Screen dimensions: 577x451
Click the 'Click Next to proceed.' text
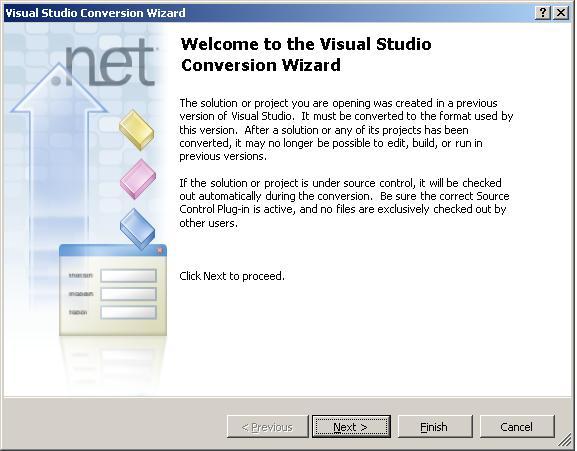(232, 276)
